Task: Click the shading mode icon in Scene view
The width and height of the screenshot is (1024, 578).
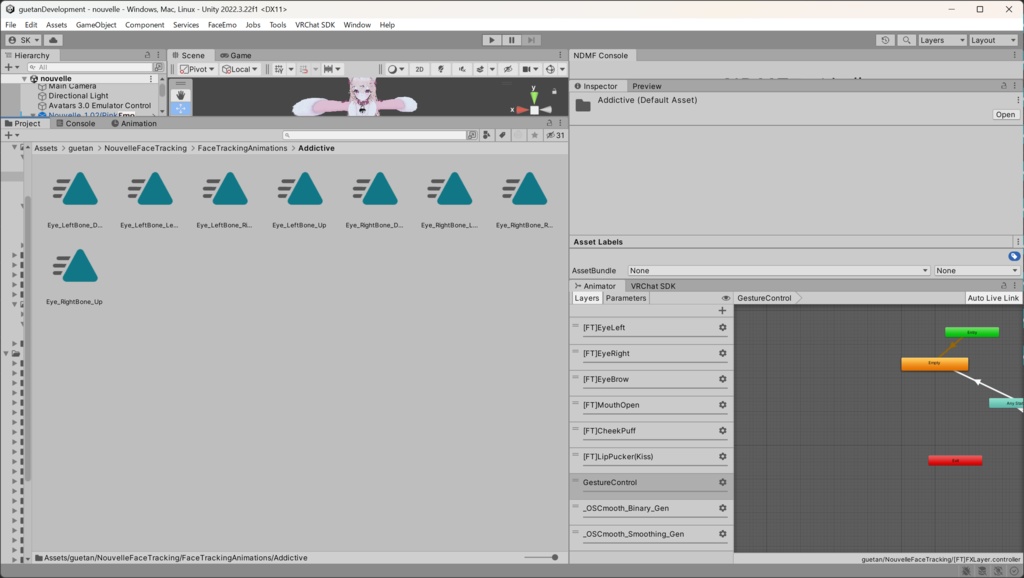Action: pos(393,69)
